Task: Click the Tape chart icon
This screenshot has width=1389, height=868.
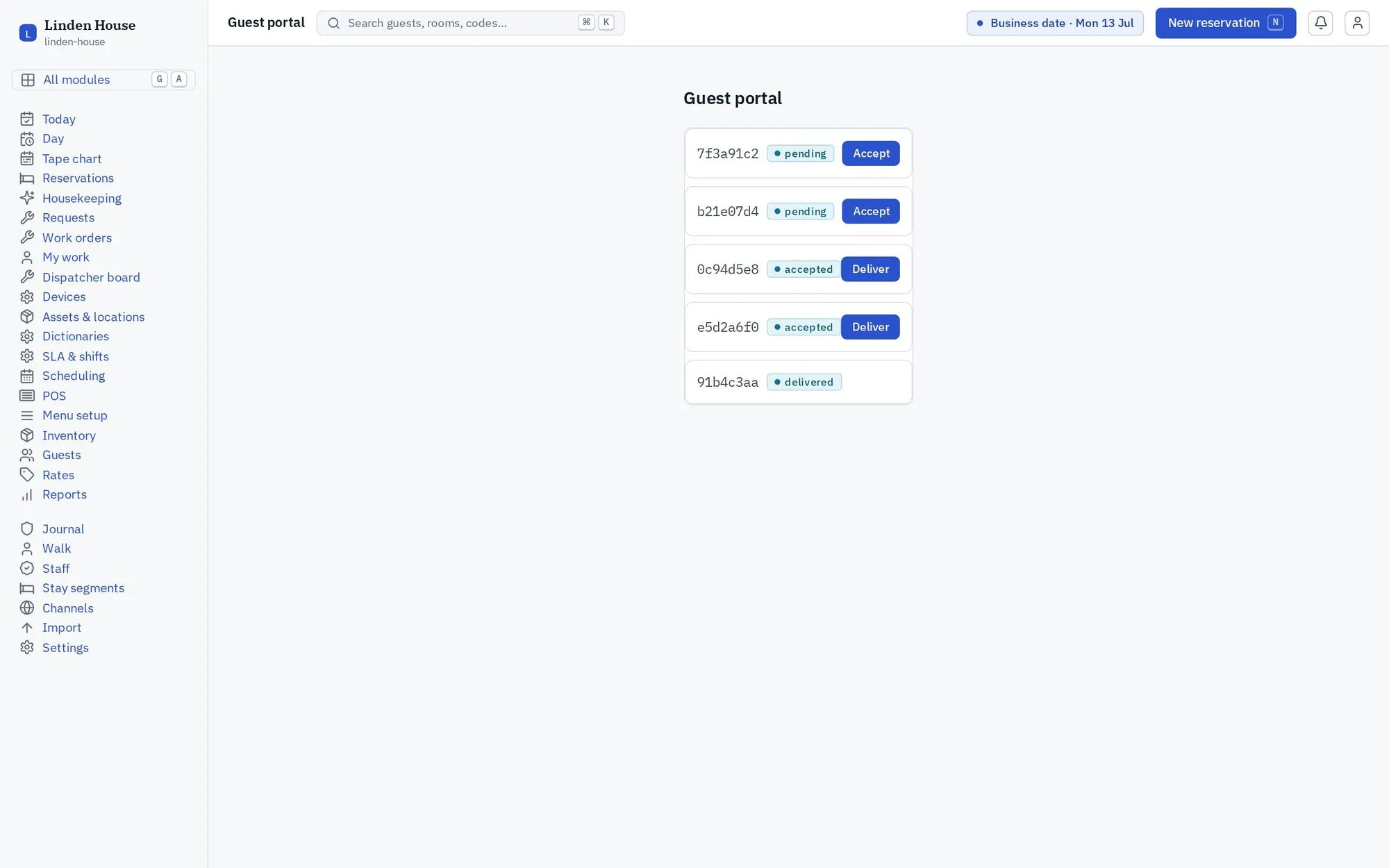Action: [x=27, y=159]
